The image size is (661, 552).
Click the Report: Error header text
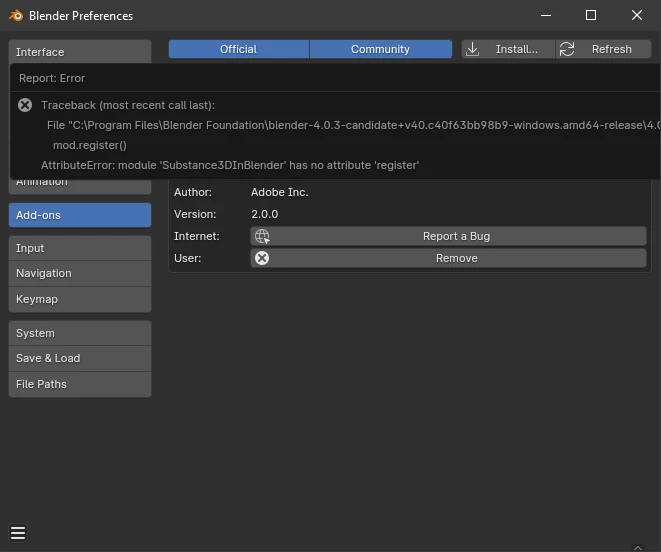tap(52, 78)
